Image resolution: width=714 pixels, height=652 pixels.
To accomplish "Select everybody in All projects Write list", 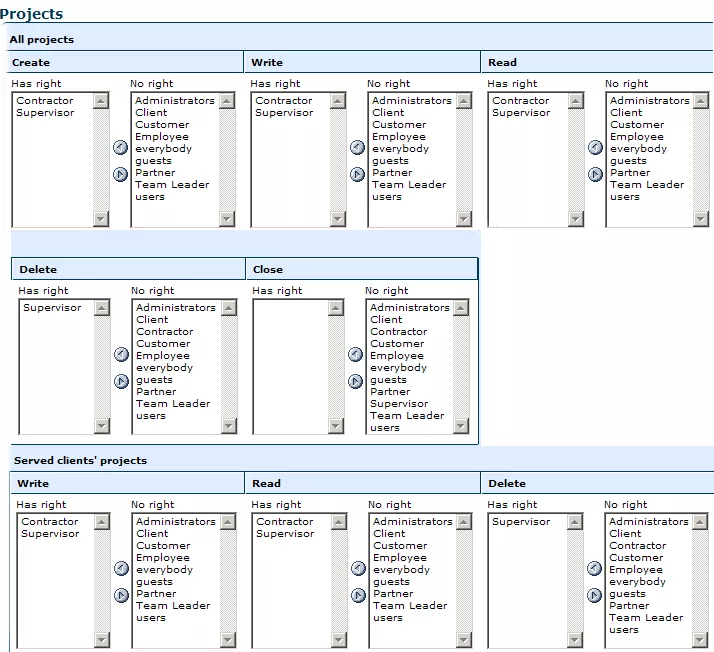I will coord(398,149).
